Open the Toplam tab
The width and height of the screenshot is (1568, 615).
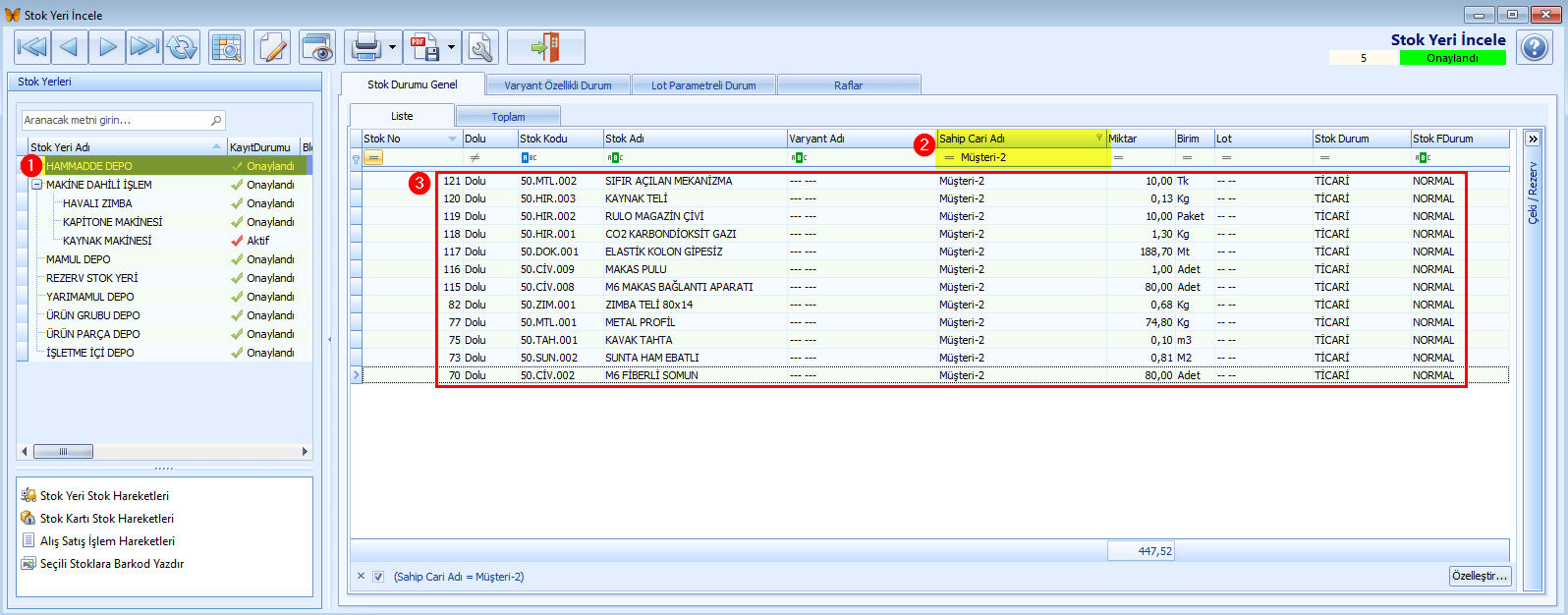[x=508, y=117]
